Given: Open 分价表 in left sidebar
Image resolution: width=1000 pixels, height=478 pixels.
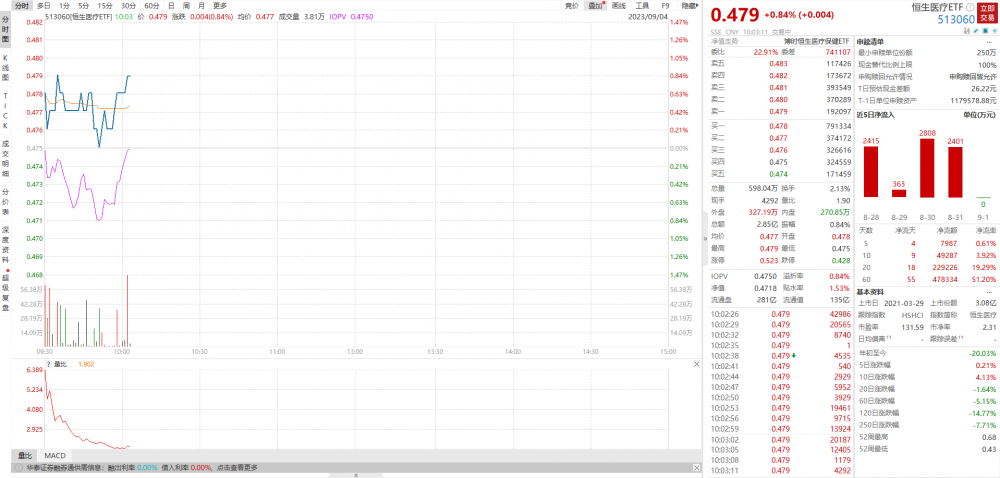Looking at the screenshot, I should pos(6,202).
